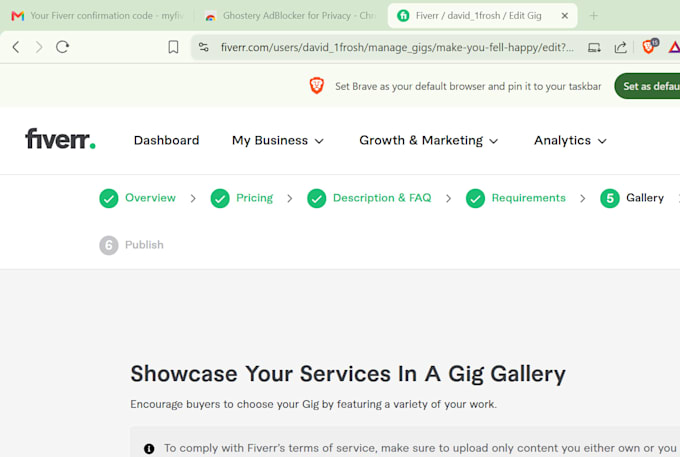Click the Gallery step number 5 icon
The width and height of the screenshot is (680, 457).
click(610, 199)
